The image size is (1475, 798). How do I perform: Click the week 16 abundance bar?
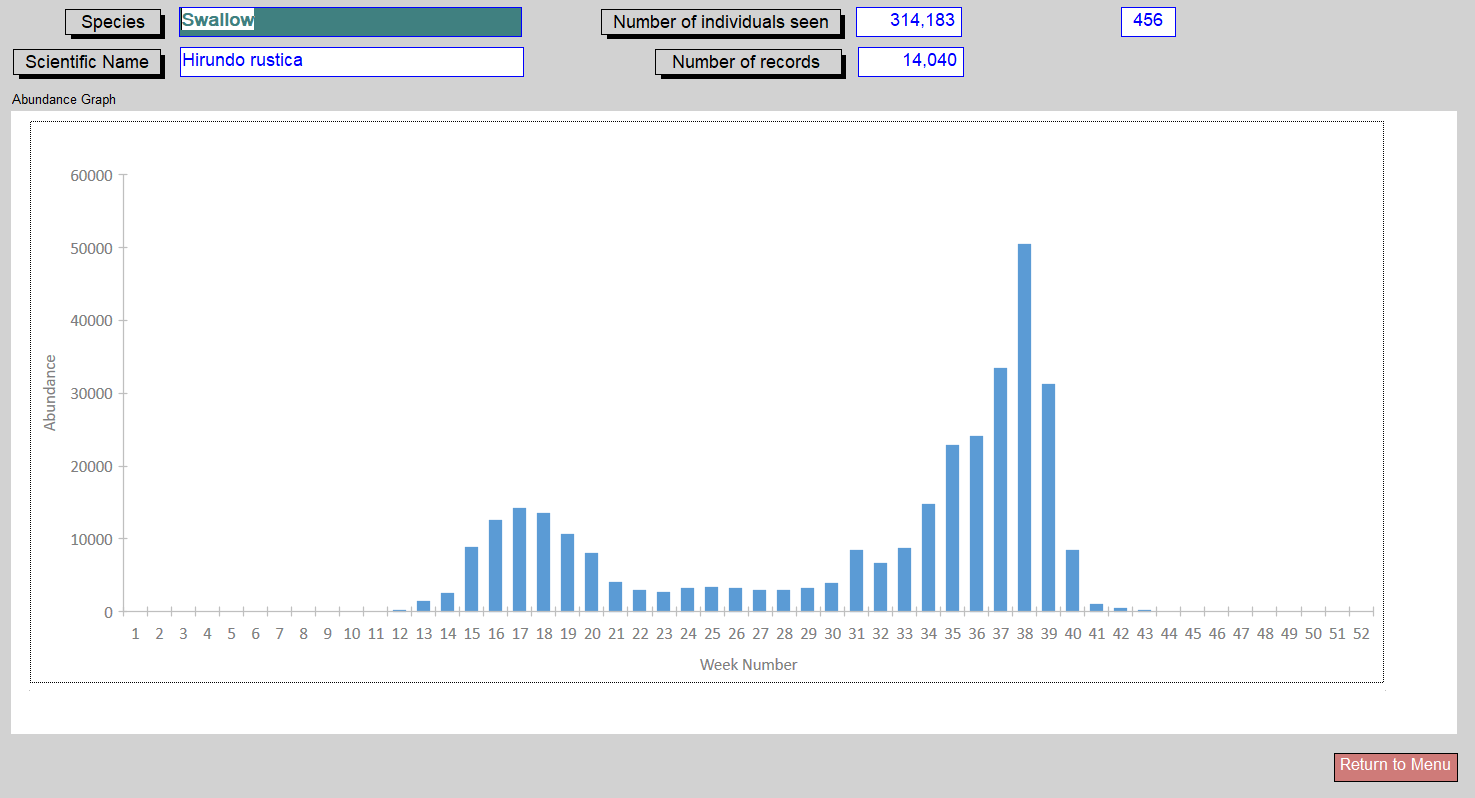tap(495, 566)
